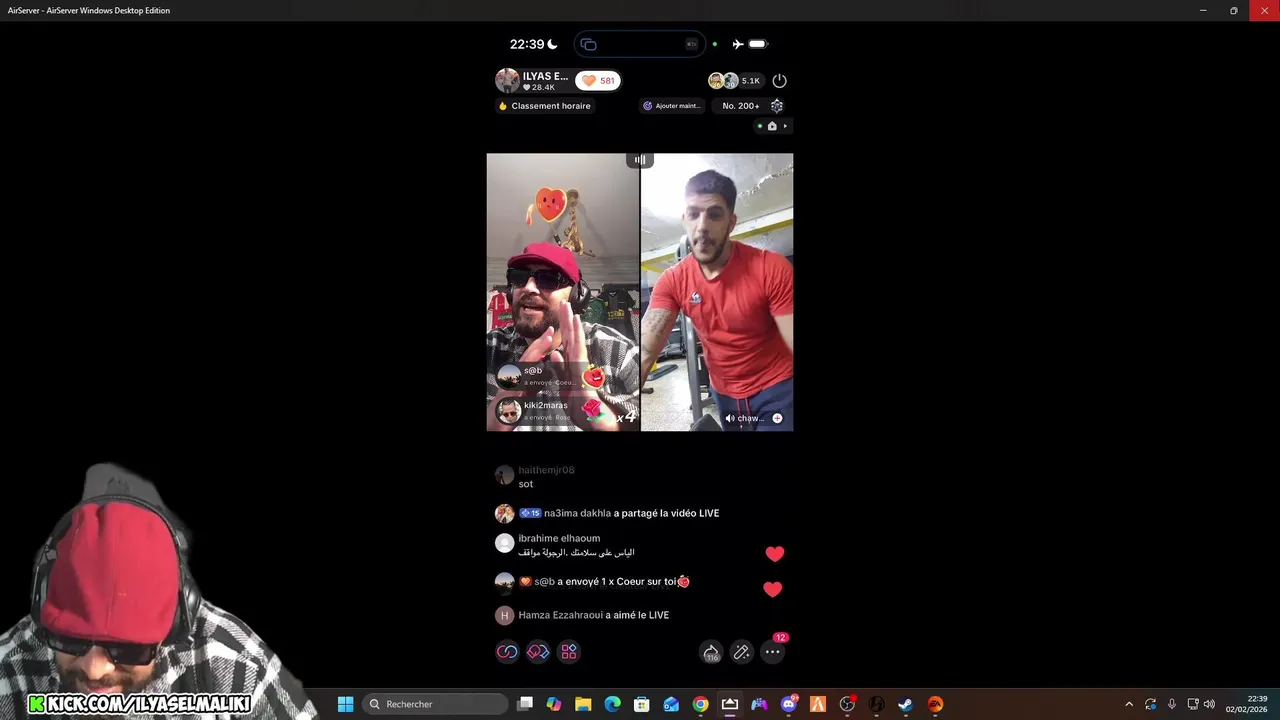Open the Windows Start menu

coord(345,704)
